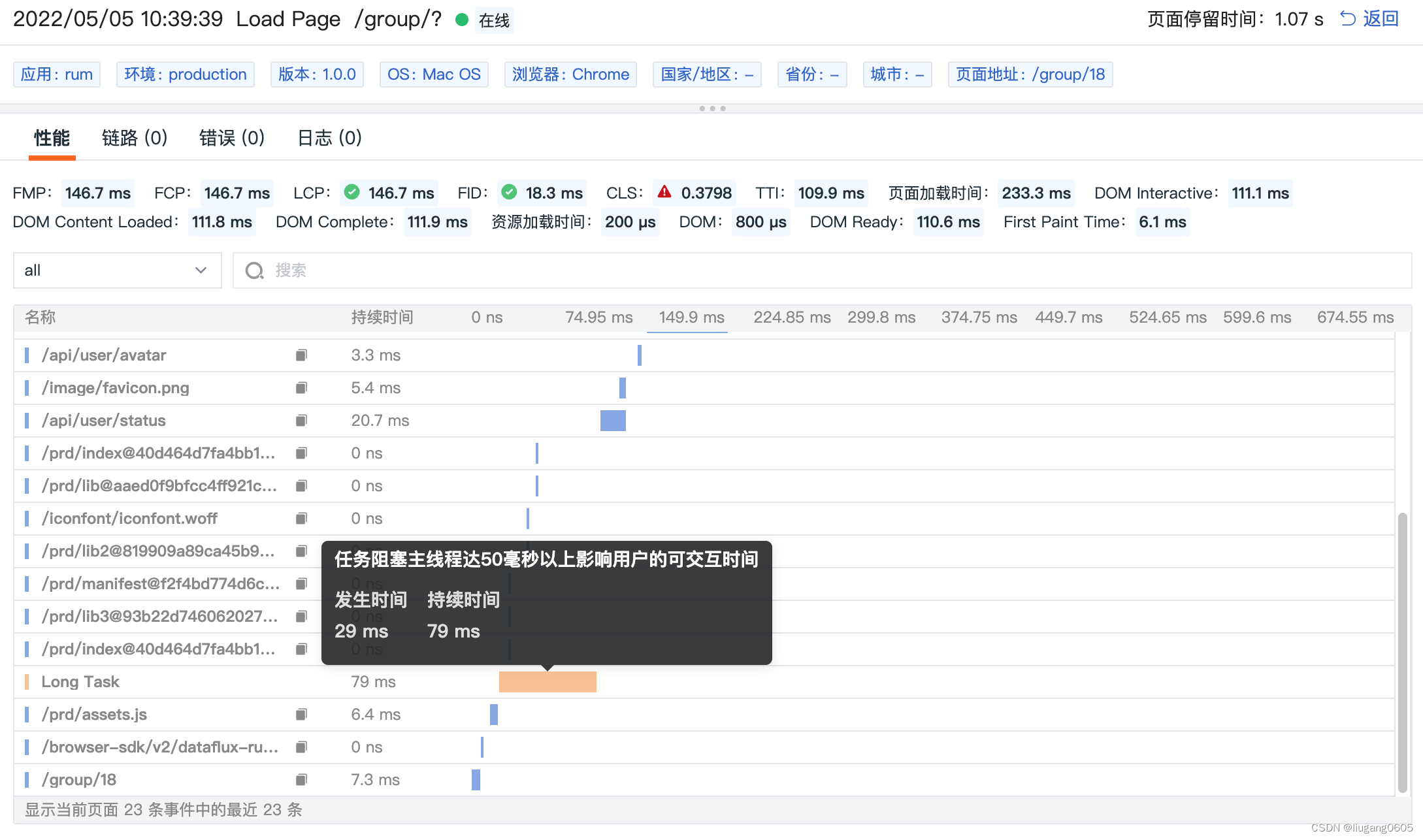This screenshot has height=840, width=1423.
Task: Click the 资源加载时间 value 200 μs
Action: click(630, 222)
